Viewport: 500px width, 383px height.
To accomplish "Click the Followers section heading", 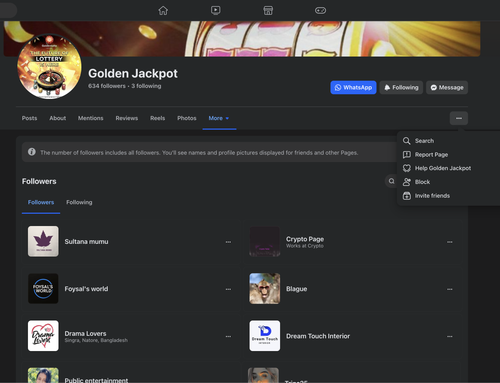I will (39, 181).
